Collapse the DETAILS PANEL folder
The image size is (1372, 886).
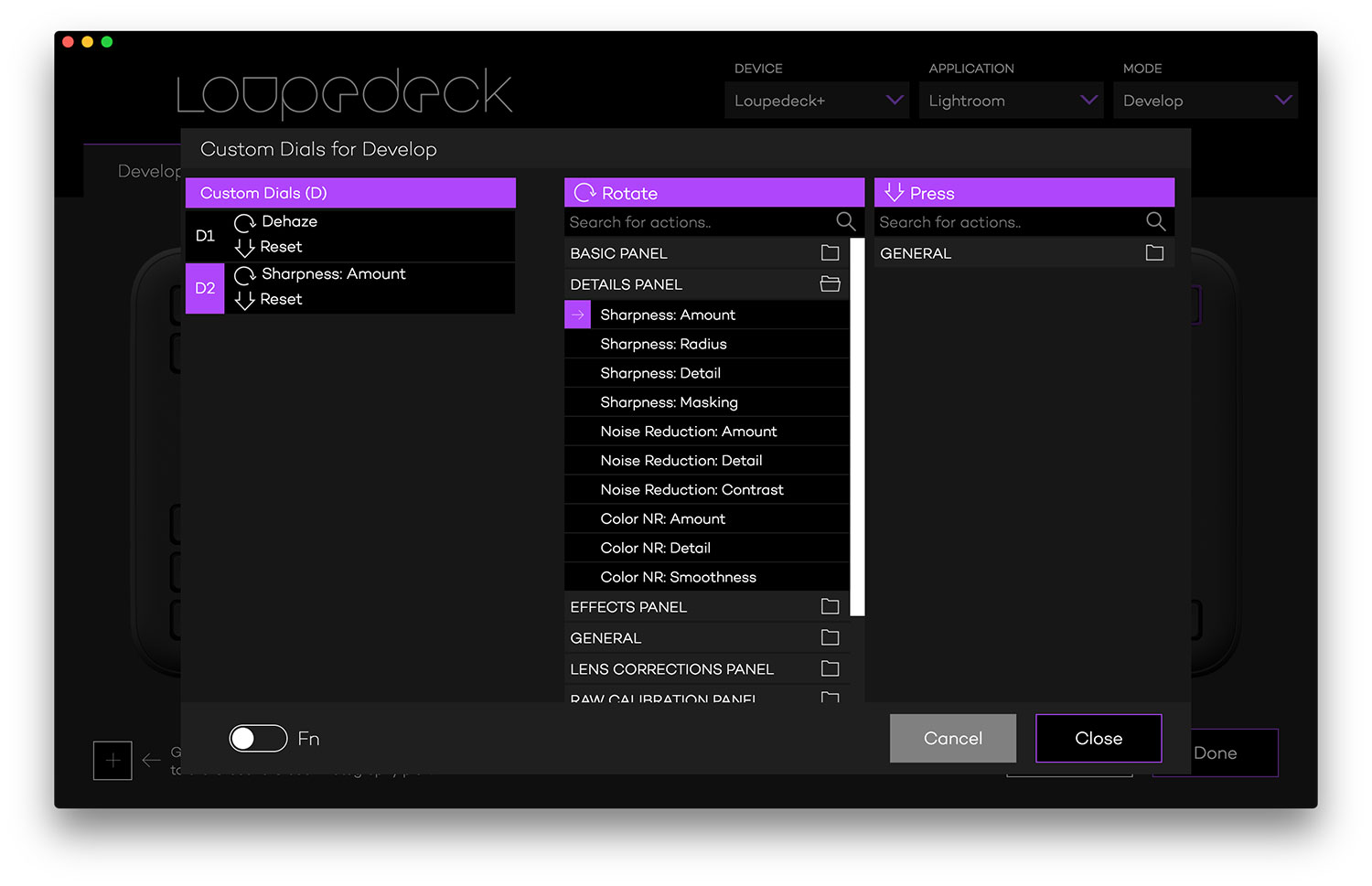point(707,284)
